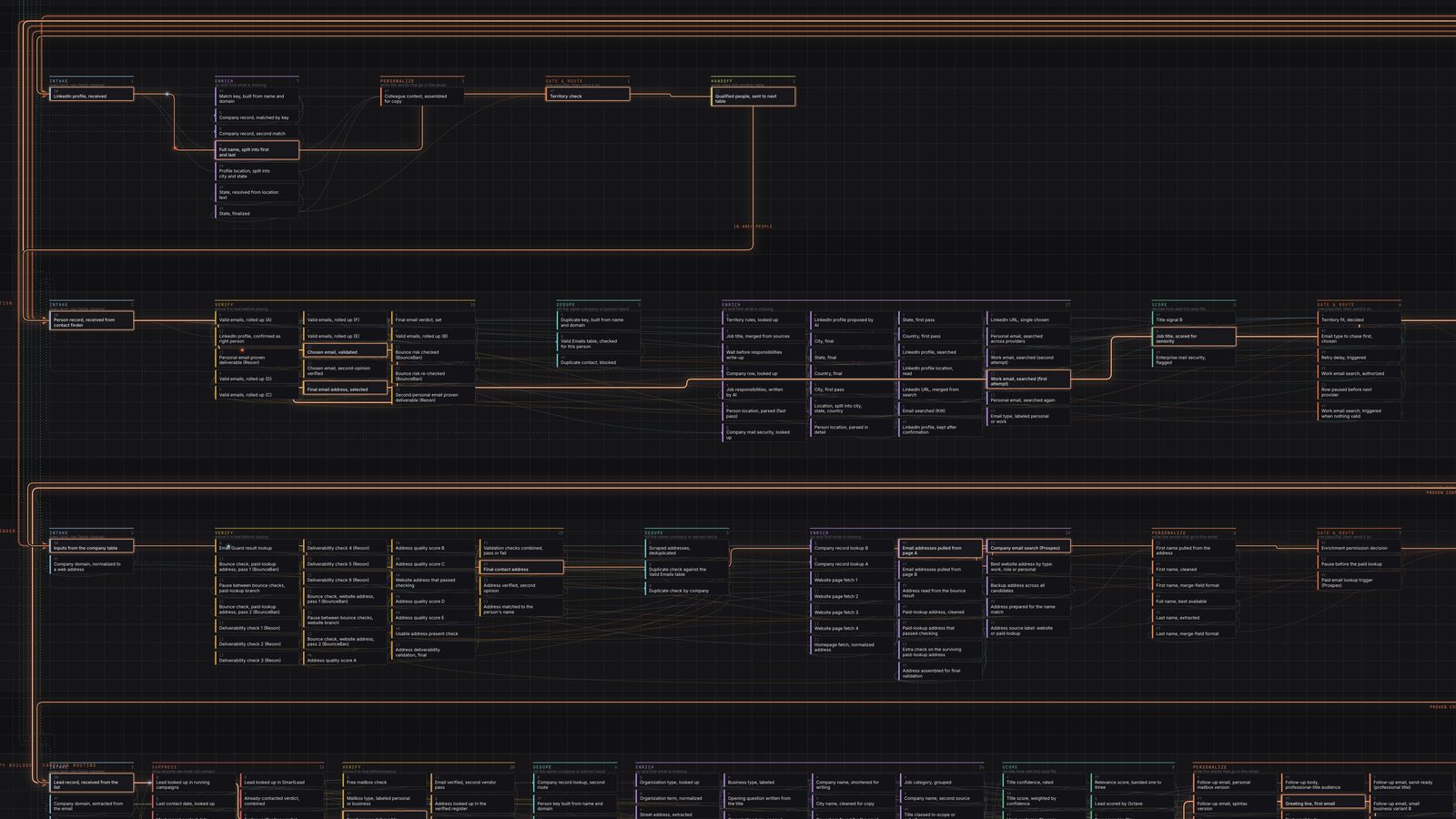This screenshot has width=1456, height=819.
Task: Open 'Full name, split into first and last' node
Action: coord(258,150)
